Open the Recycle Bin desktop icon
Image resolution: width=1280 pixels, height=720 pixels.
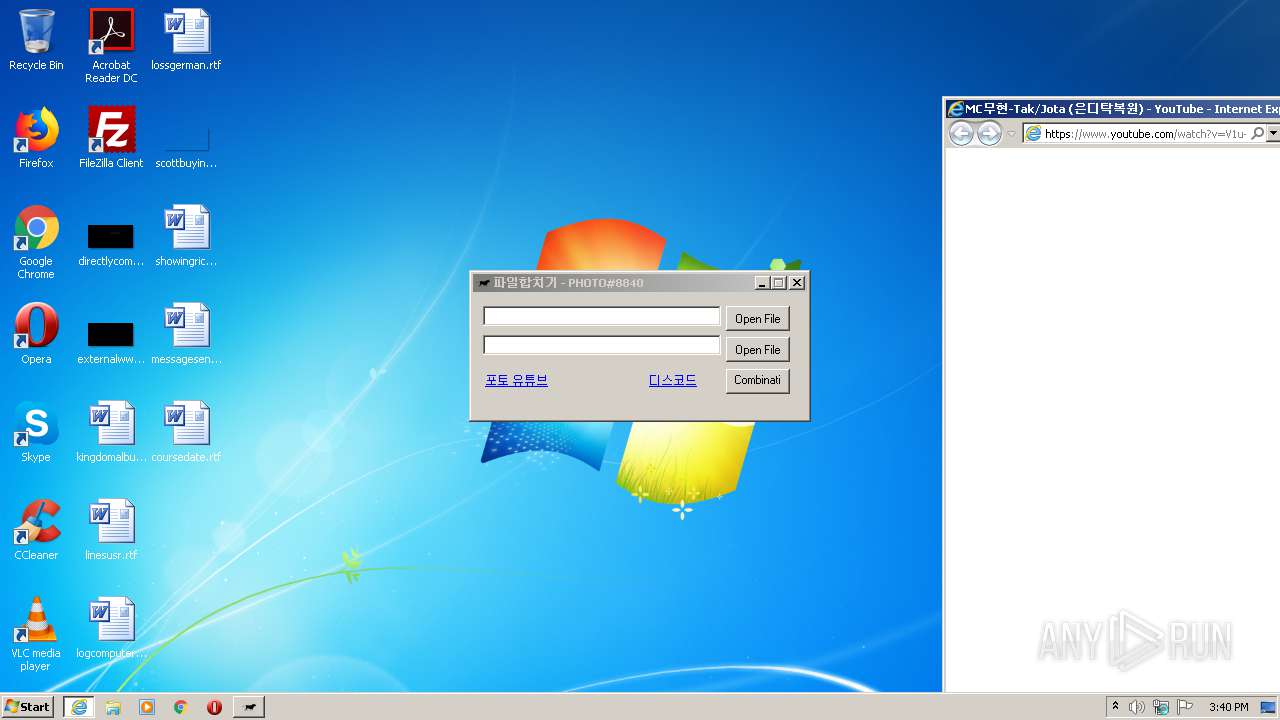coord(36,40)
